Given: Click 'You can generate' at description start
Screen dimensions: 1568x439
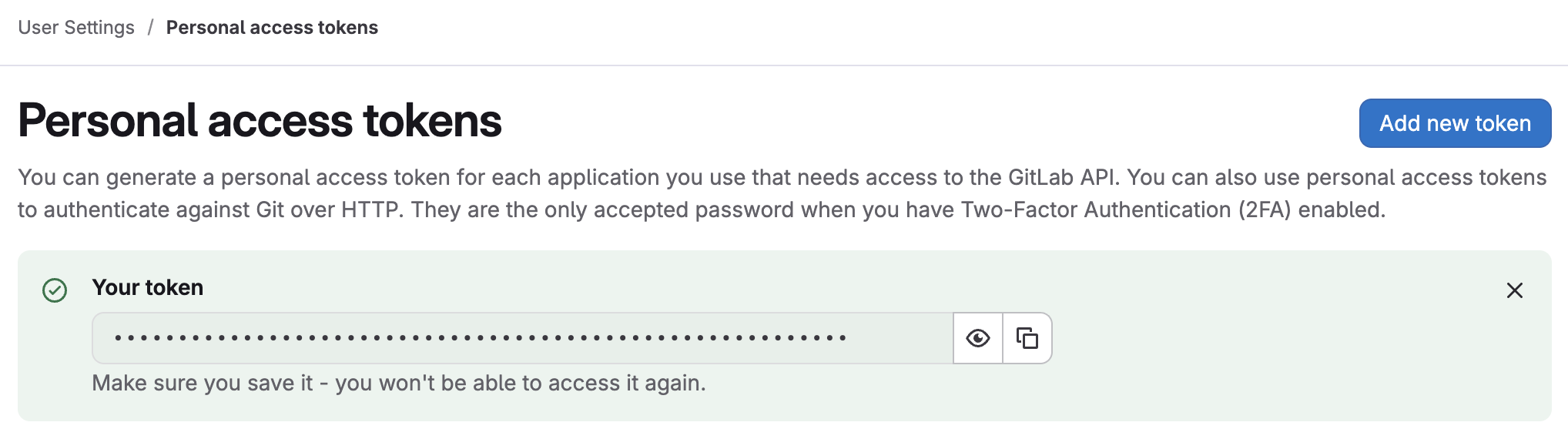Looking at the screenshot, I should [107, 177].
